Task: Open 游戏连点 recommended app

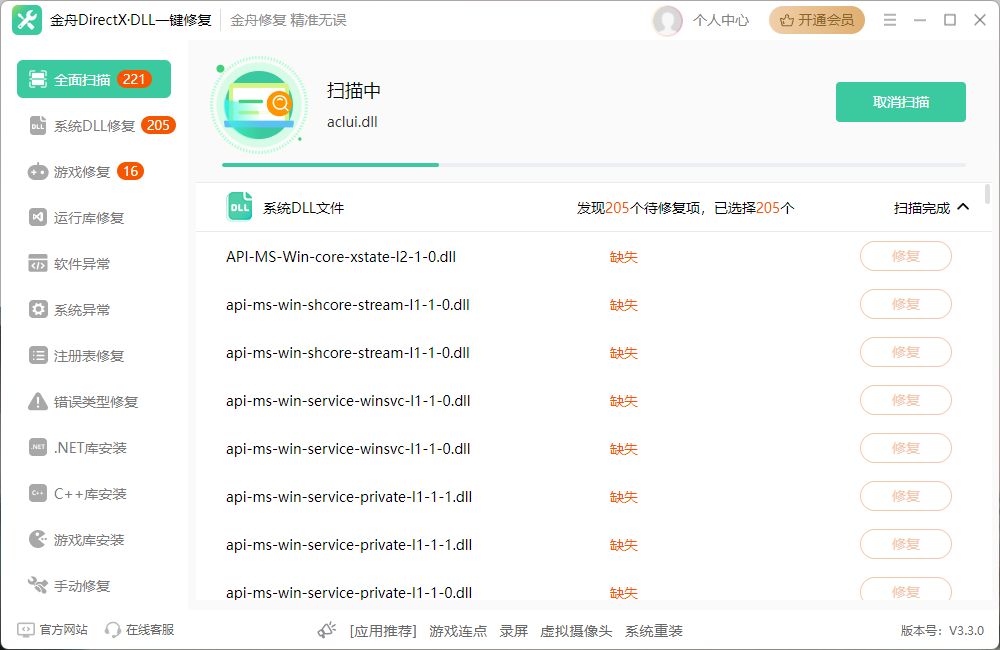Action: tap(458, 631)
